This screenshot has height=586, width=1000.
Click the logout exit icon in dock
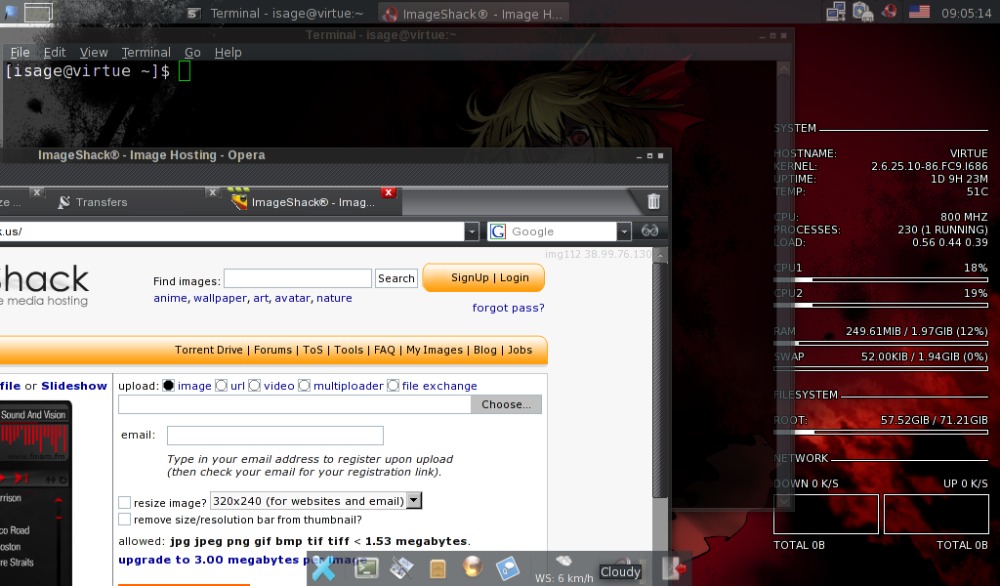click(x=673, y=567)
